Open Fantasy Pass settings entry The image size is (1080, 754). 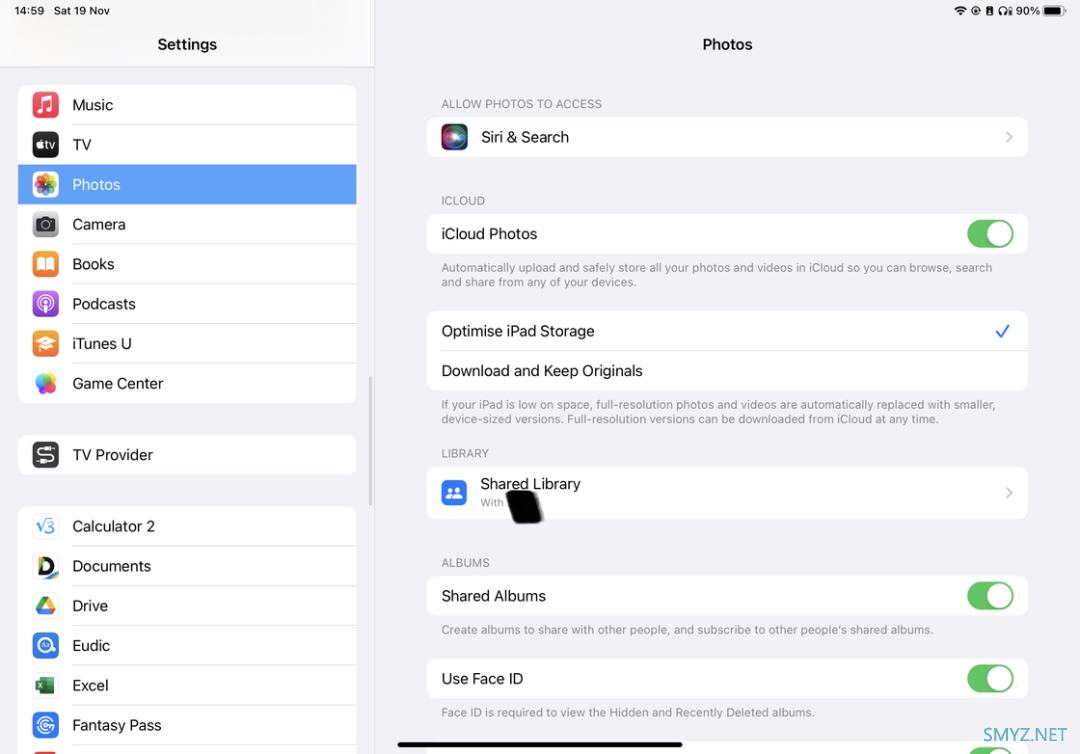coord(187,726)
